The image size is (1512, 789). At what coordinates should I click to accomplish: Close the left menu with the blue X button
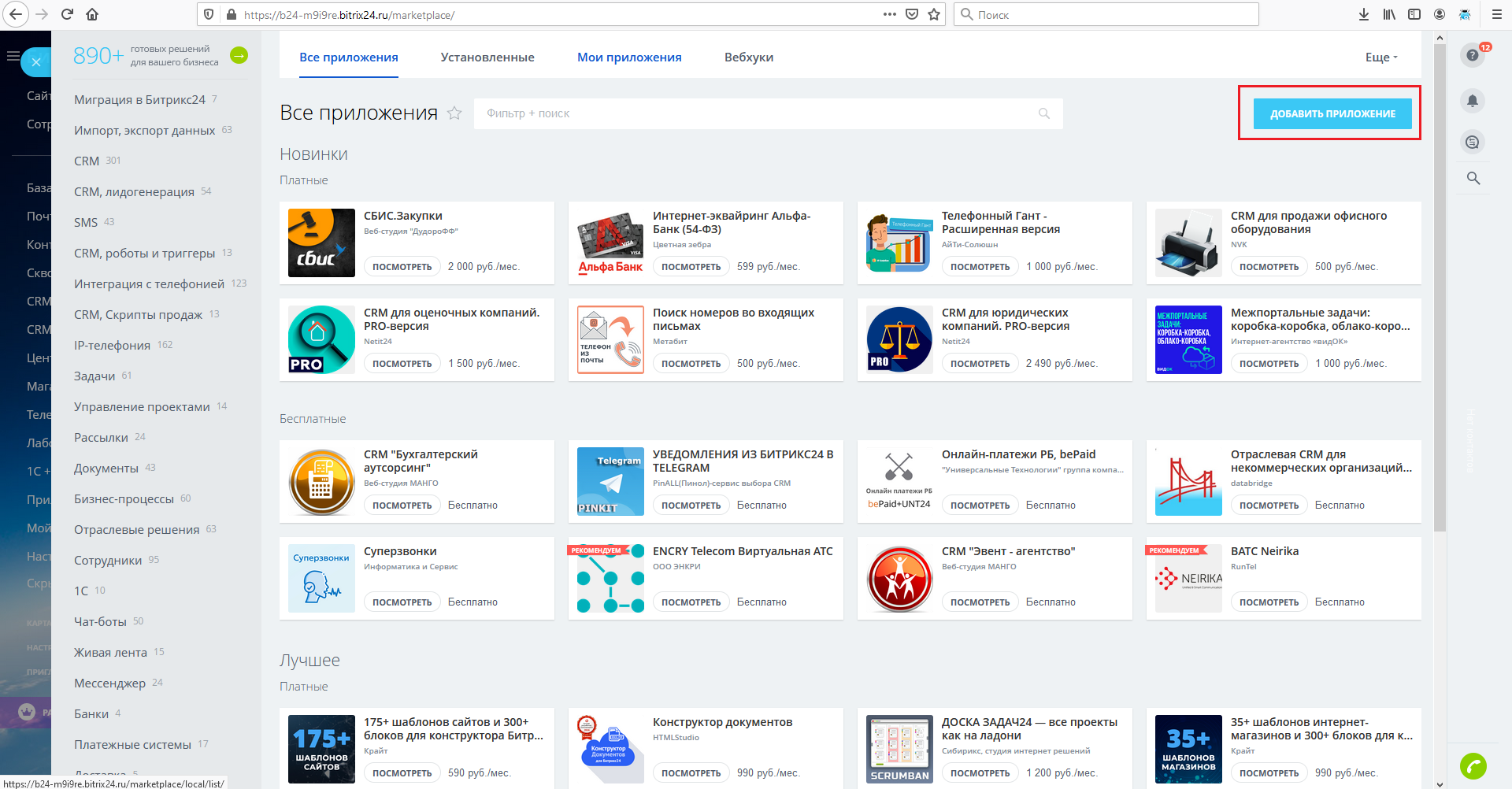36,62
